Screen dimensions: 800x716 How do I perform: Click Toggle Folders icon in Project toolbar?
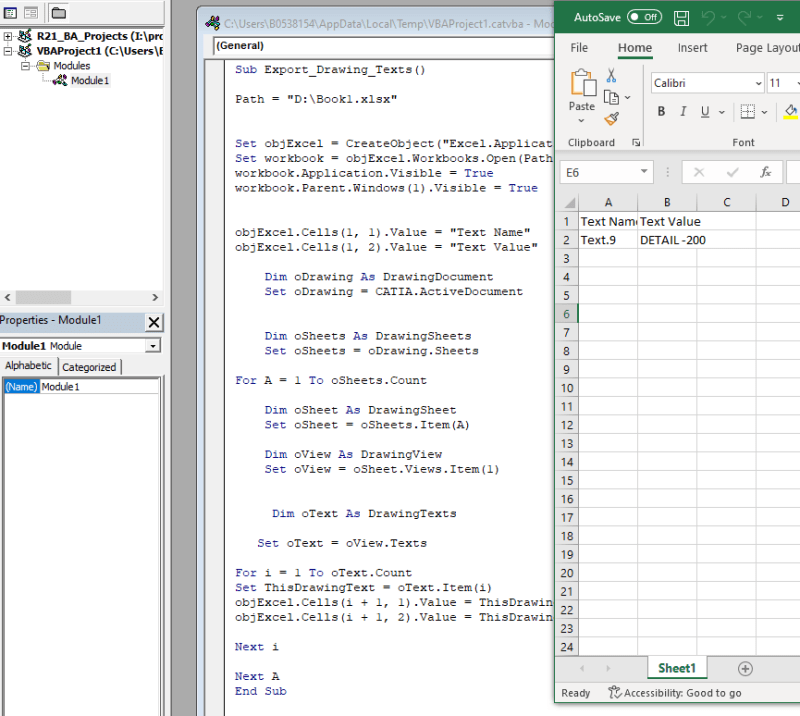[x=59, y=13]
